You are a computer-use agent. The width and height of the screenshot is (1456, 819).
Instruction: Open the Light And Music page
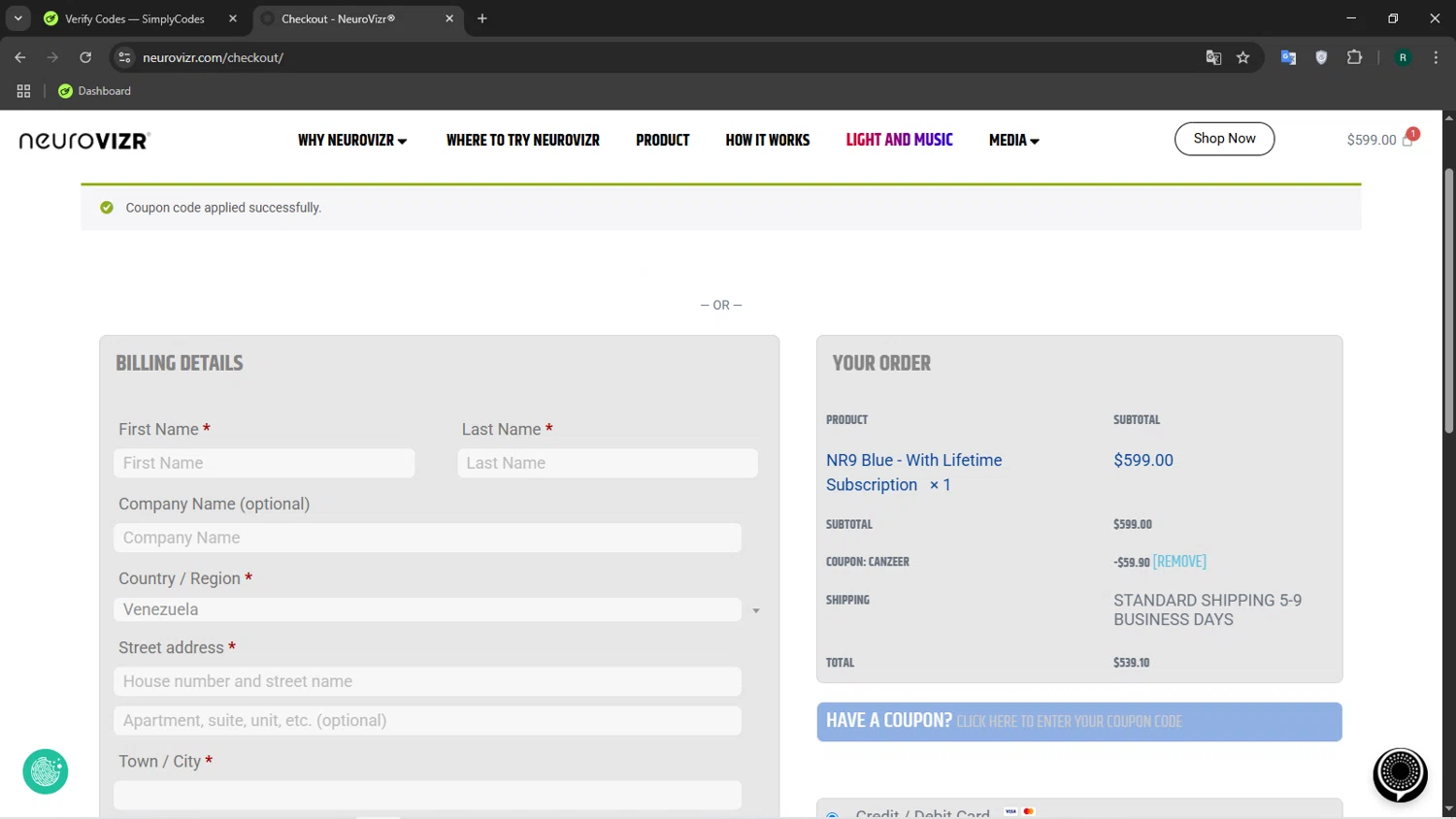[x=900, y=140]
